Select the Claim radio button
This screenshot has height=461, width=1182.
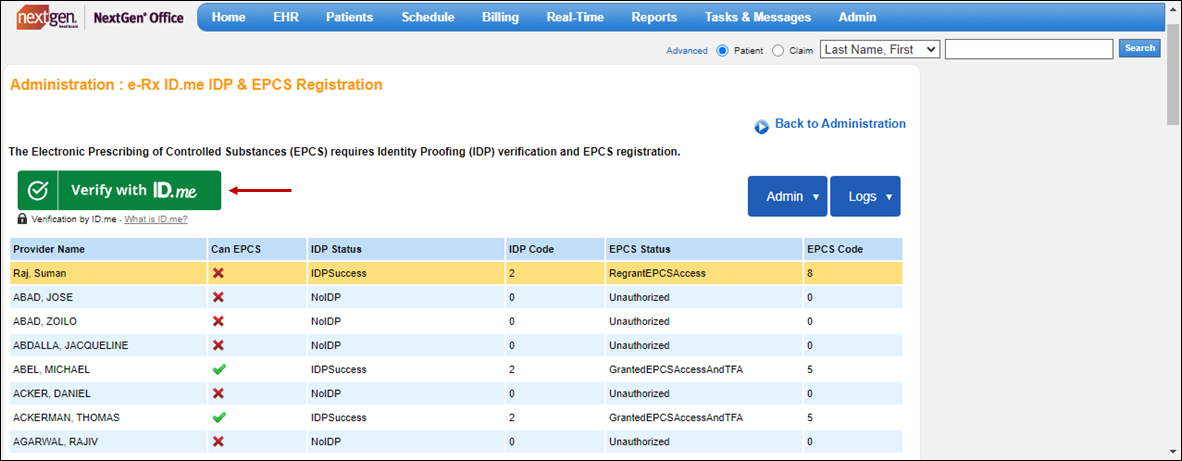(x=778, y=50)
